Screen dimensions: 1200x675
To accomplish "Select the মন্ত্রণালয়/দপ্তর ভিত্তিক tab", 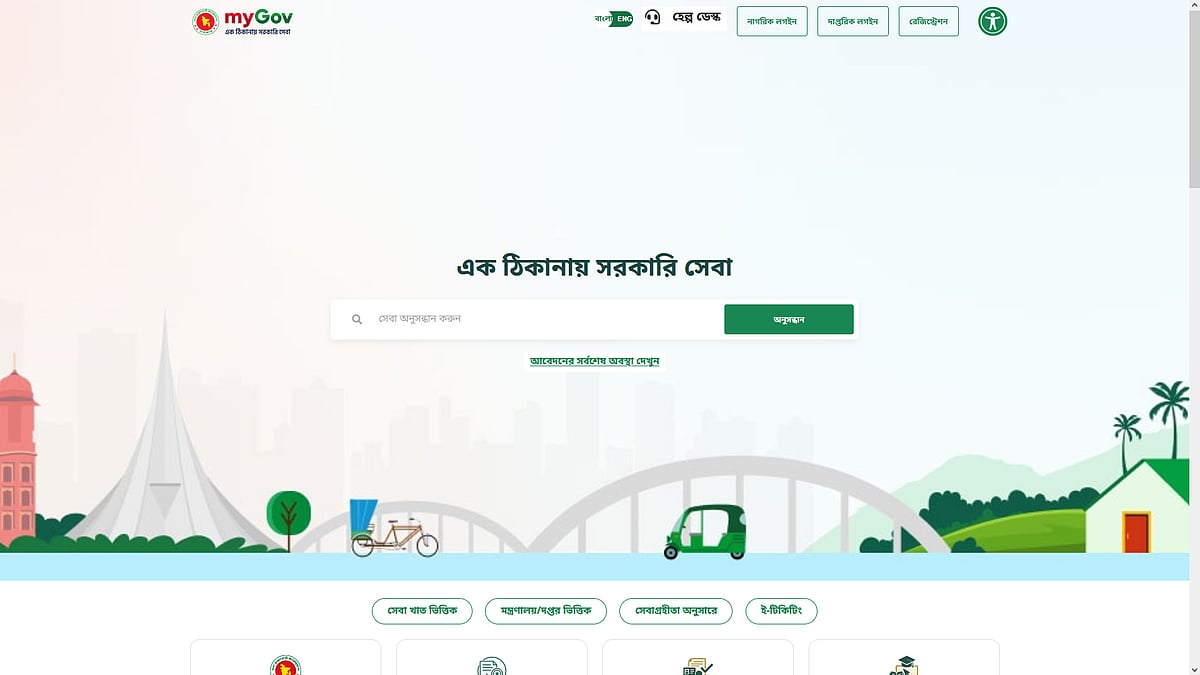I will pyautogui.click(x=546, y=611).
